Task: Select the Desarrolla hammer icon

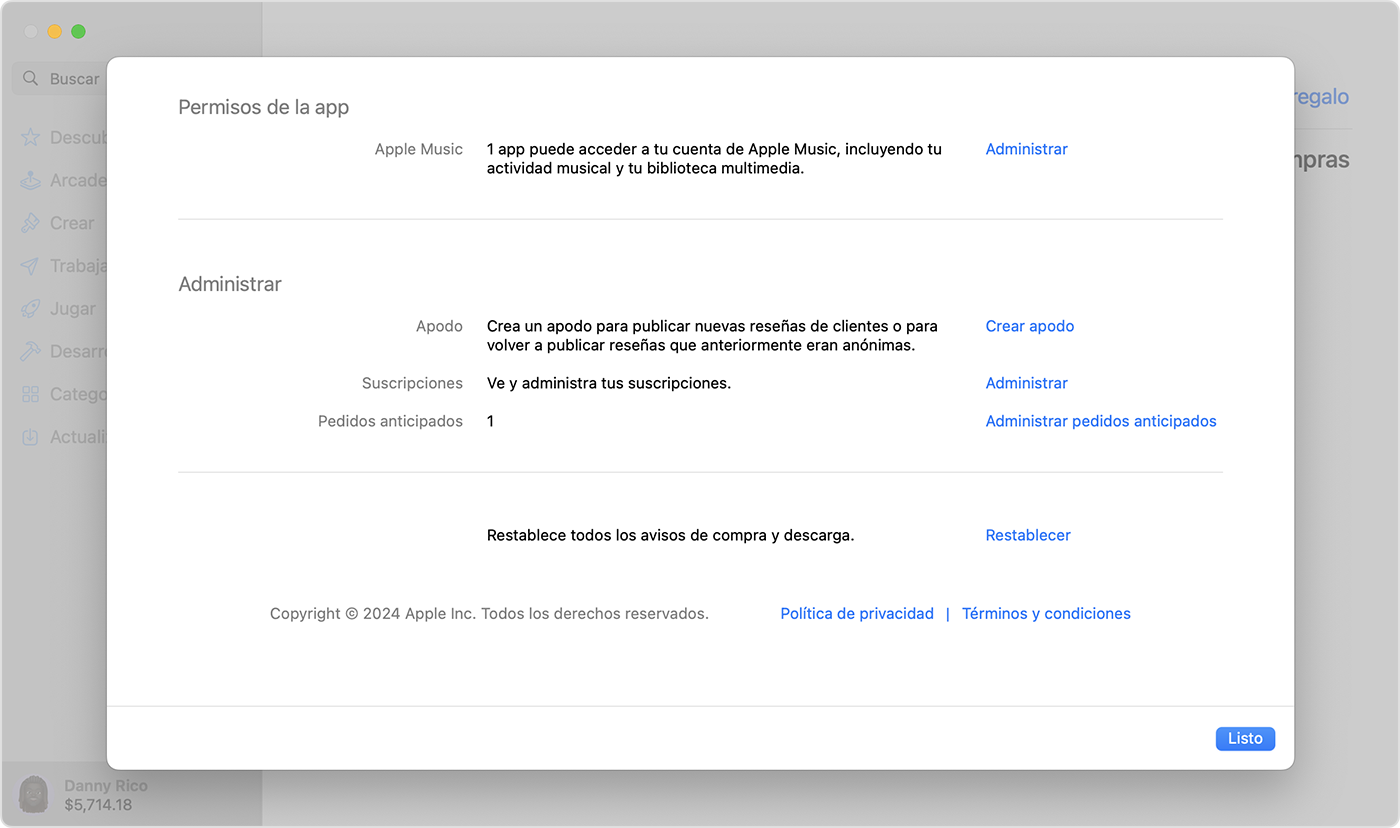Action: (x=31, y=351)
